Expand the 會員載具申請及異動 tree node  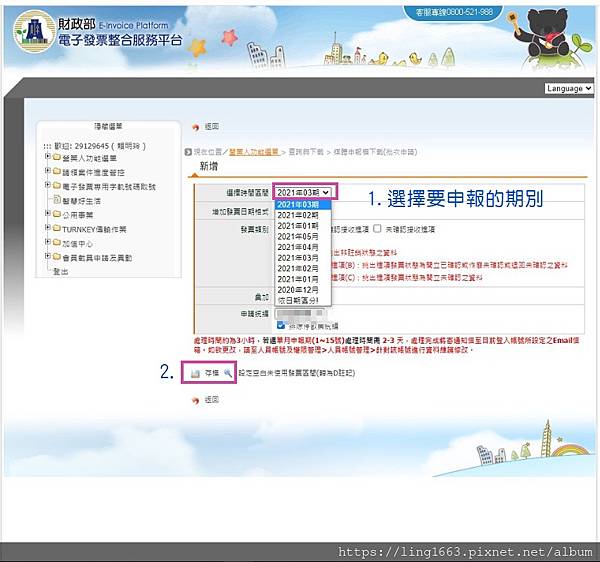48,256
